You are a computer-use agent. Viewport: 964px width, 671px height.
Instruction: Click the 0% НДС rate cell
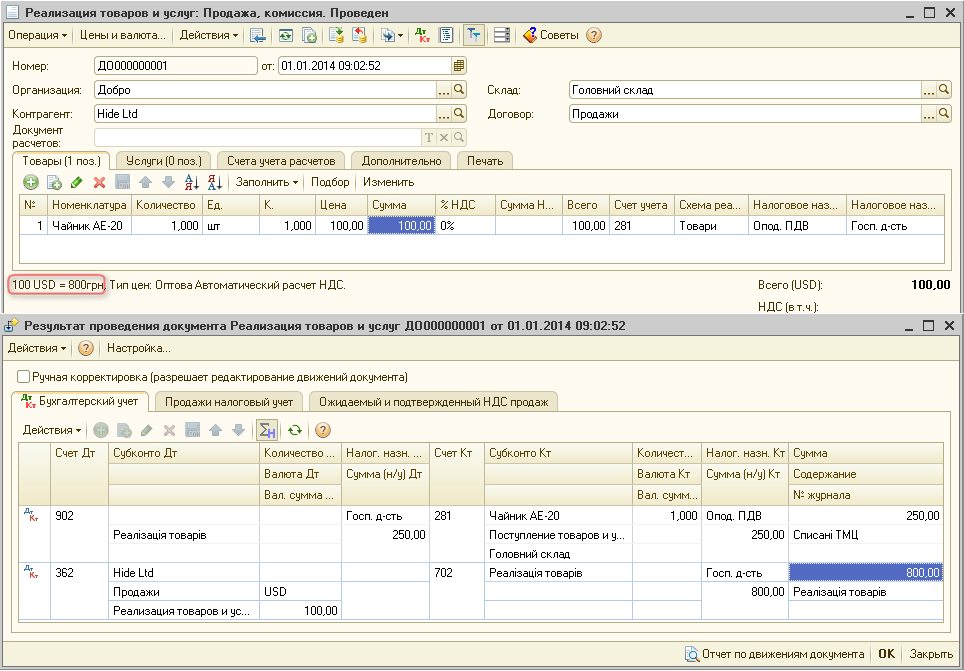click(465, 226)
